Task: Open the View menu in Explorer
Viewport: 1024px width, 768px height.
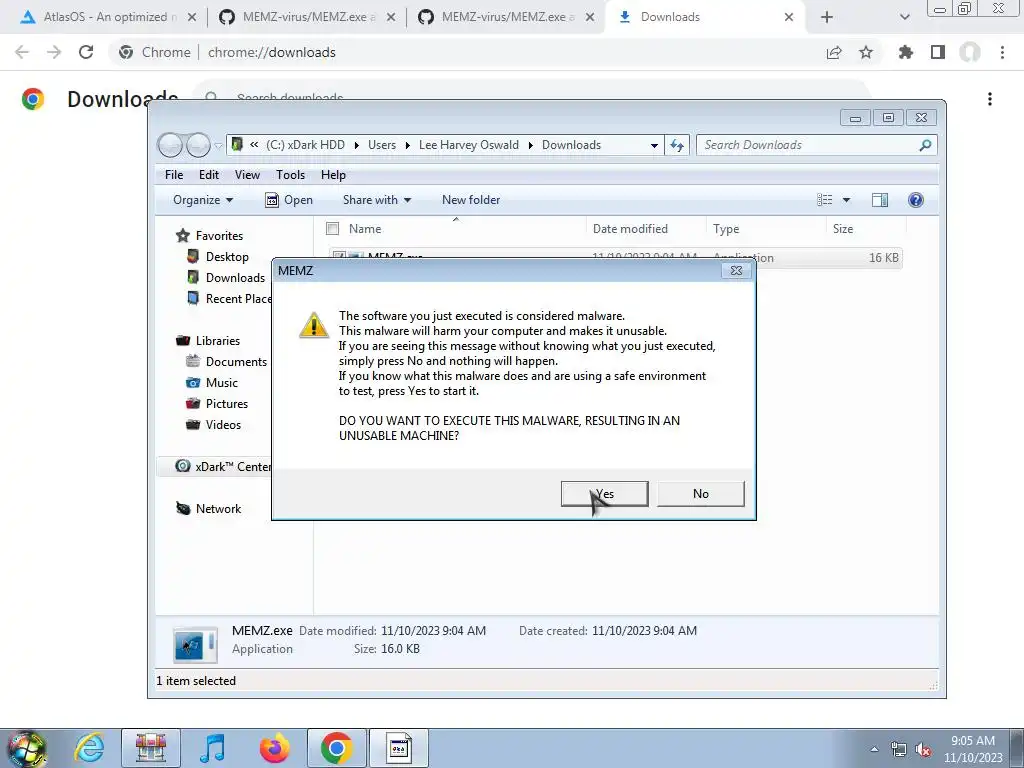Action: (x=247, y=175)
